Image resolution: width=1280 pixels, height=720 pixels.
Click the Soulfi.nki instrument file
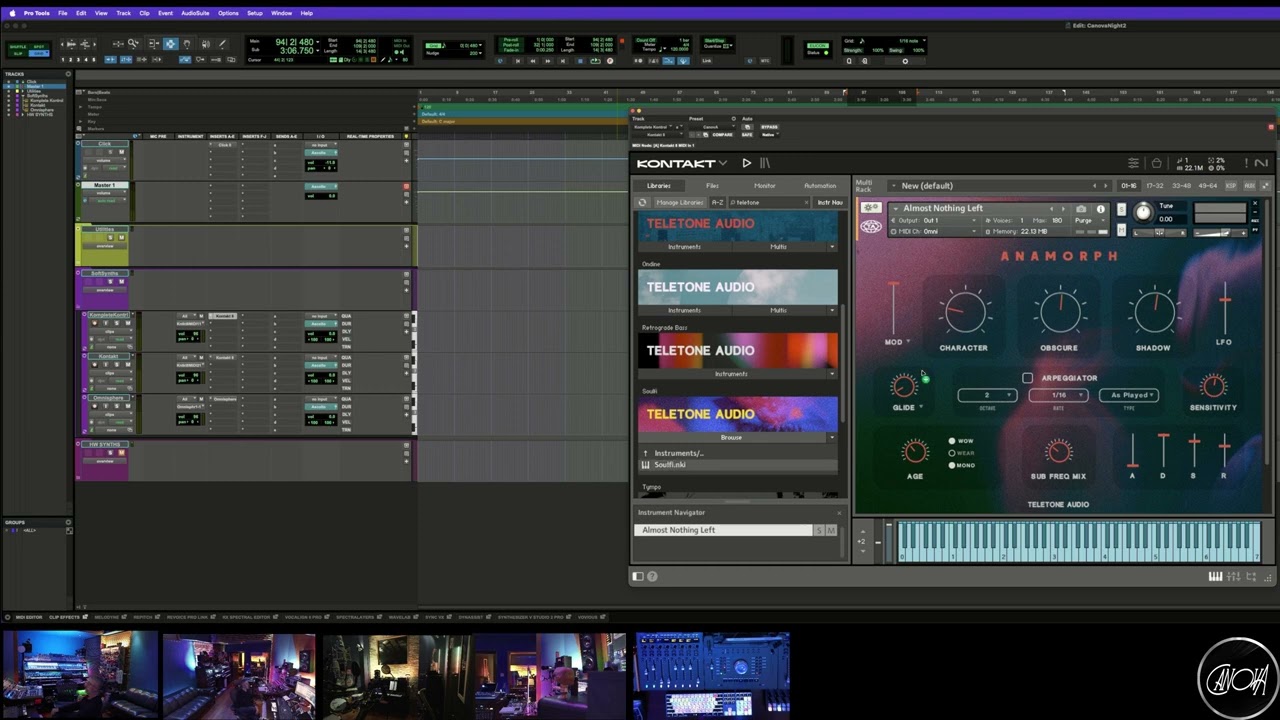[738, 465]
